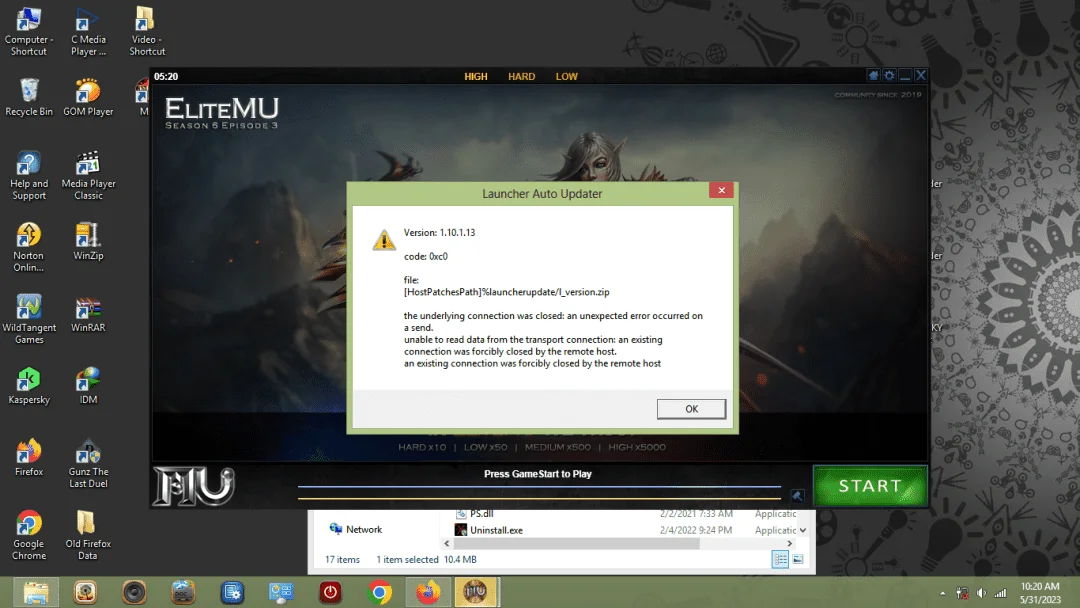Open the Recycle Bin
This screenshot has width=1080, height=608.
(x=28, y=97)
